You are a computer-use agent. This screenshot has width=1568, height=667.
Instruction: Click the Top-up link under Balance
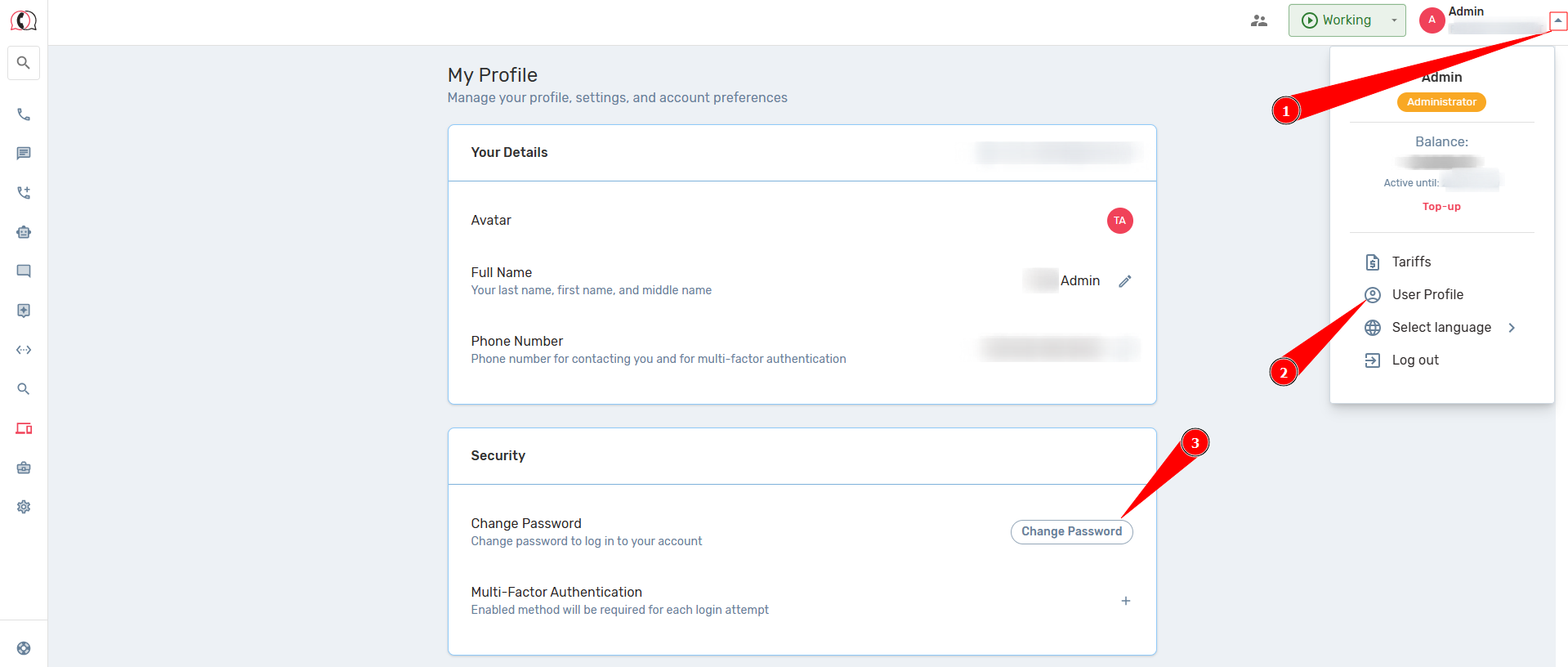coord(1441,207)
